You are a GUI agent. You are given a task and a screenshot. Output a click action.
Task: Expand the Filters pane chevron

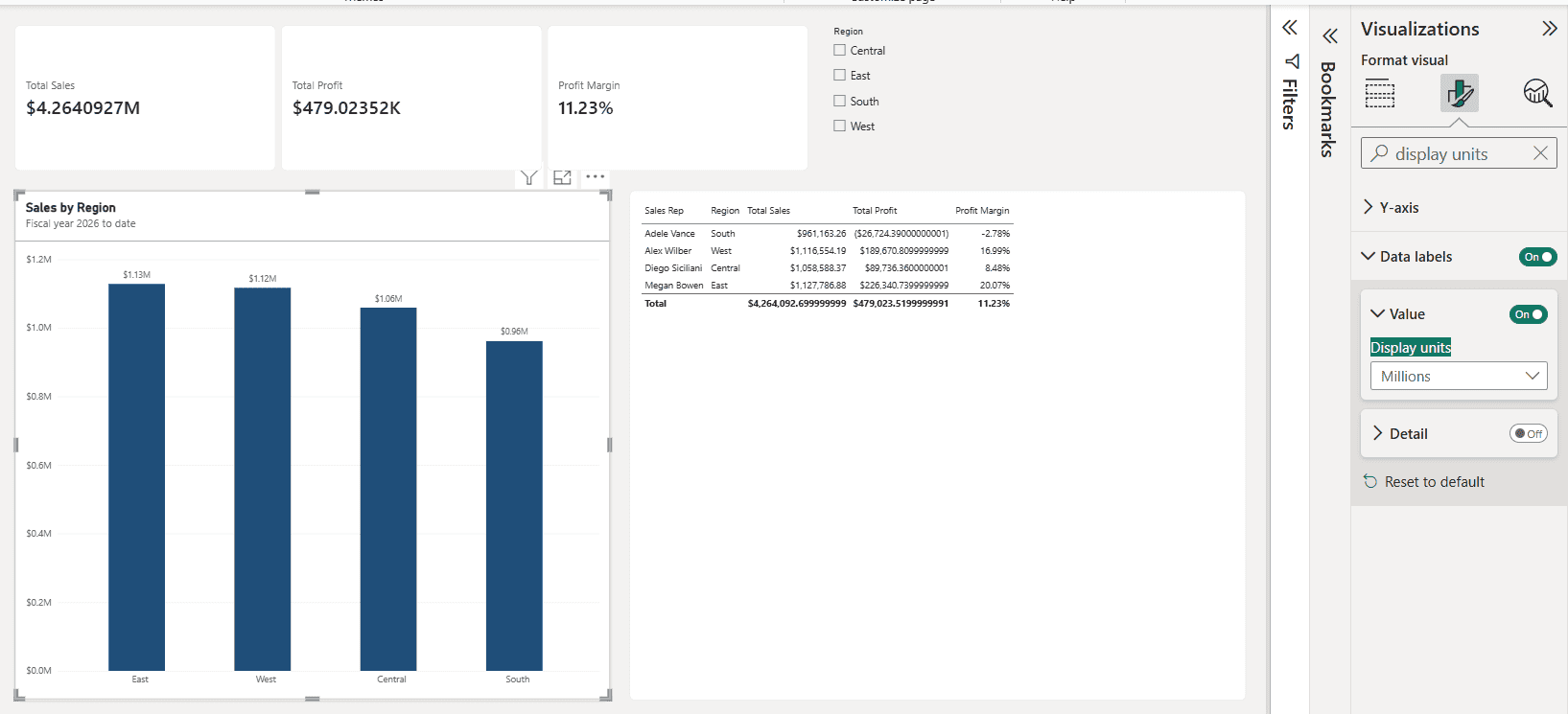pyautogui.click(x=1290, y=28)
